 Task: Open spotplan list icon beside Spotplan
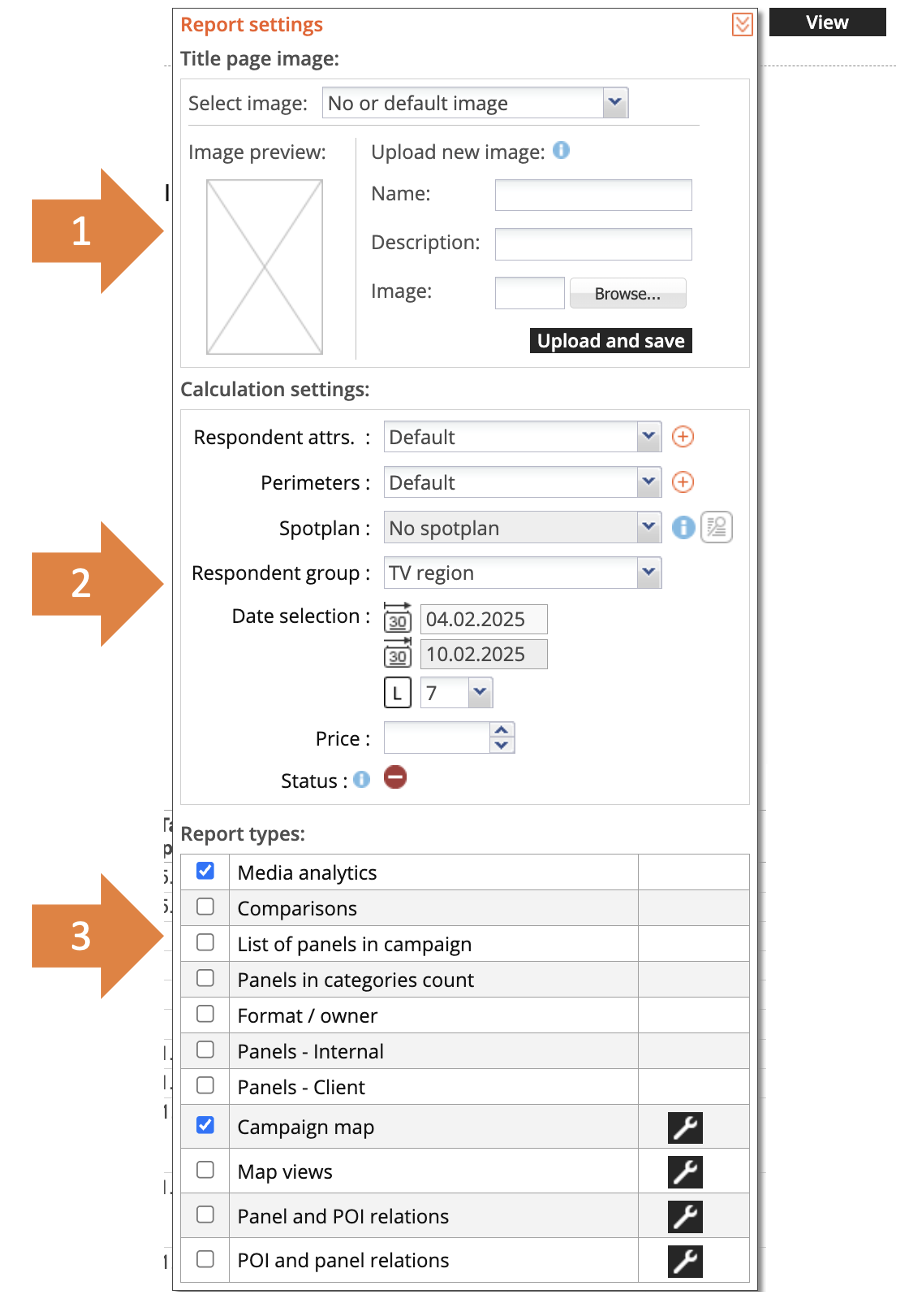point(716,528)
